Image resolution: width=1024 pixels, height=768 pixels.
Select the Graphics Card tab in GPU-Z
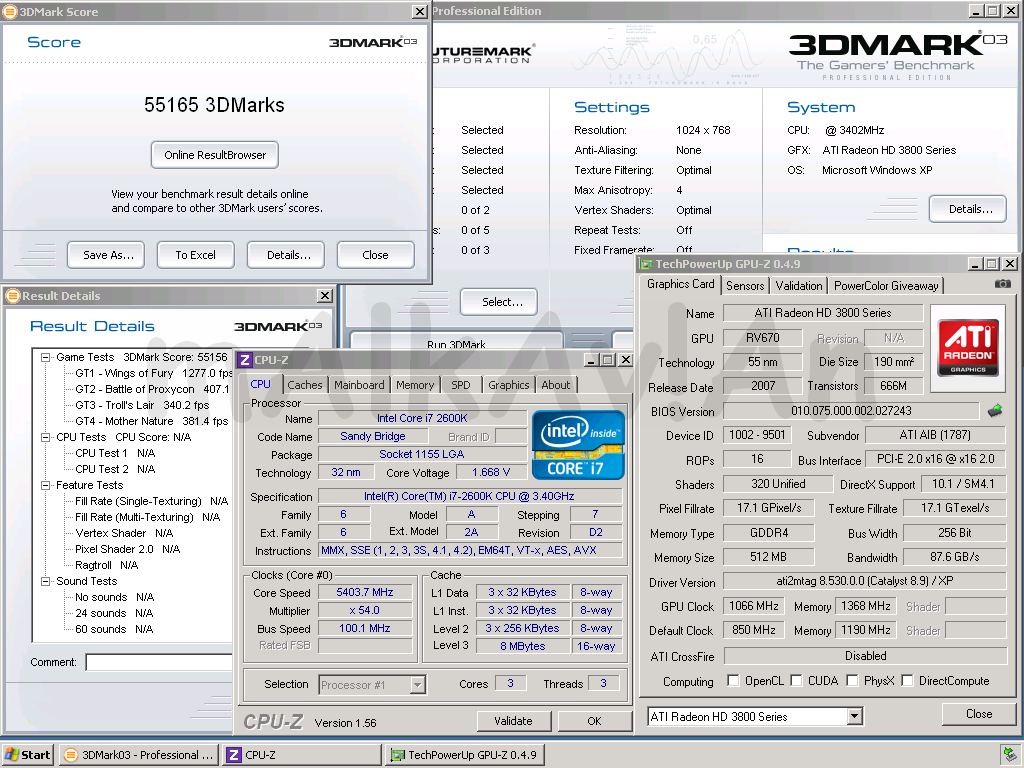point(680,284)
